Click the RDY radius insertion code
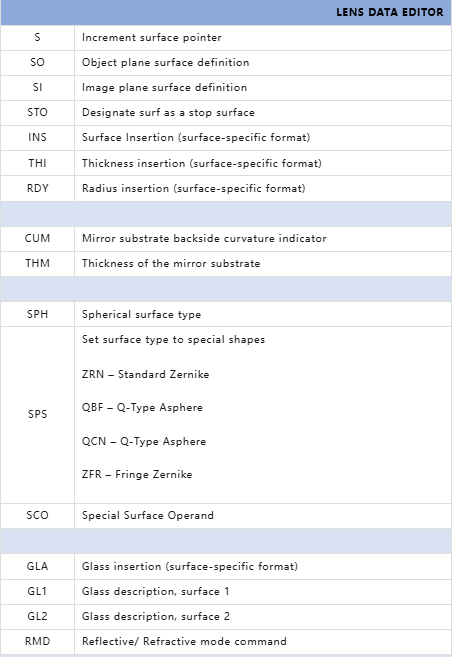This screenshot has width=453, height=657. click(37, 188)
